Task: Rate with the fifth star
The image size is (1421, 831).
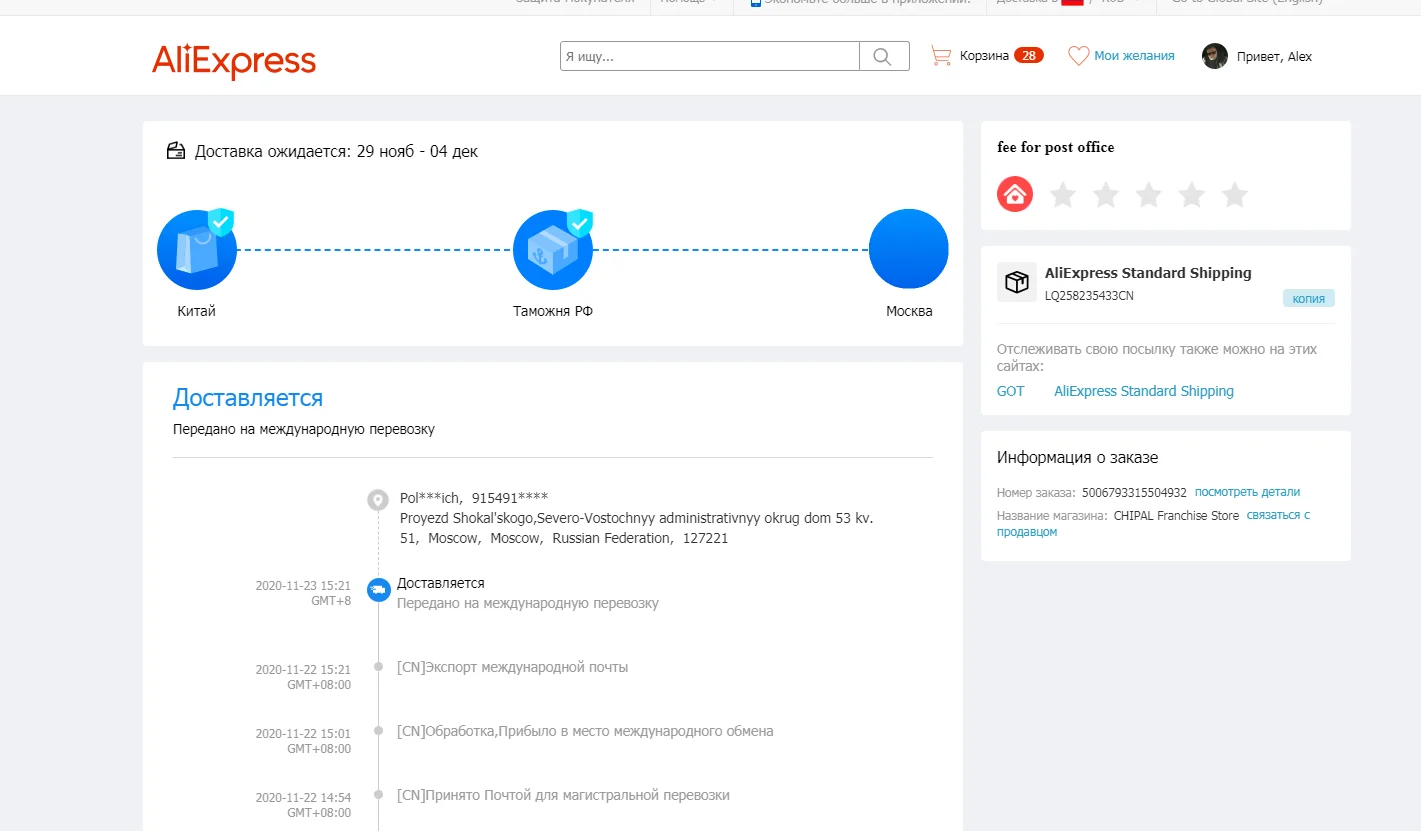Action: coord(1235,195)
